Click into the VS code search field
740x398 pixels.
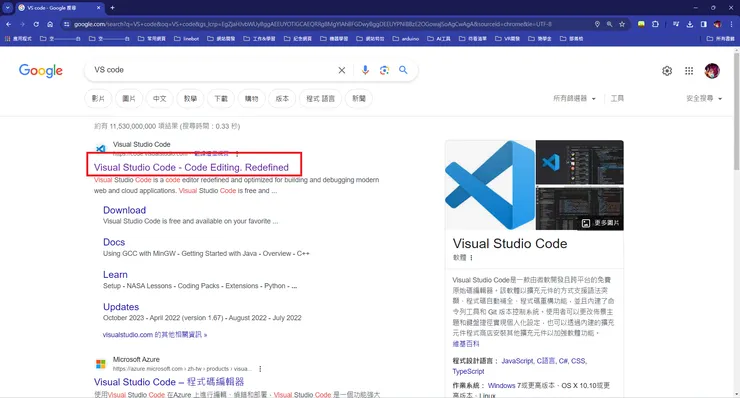(212, 70)
